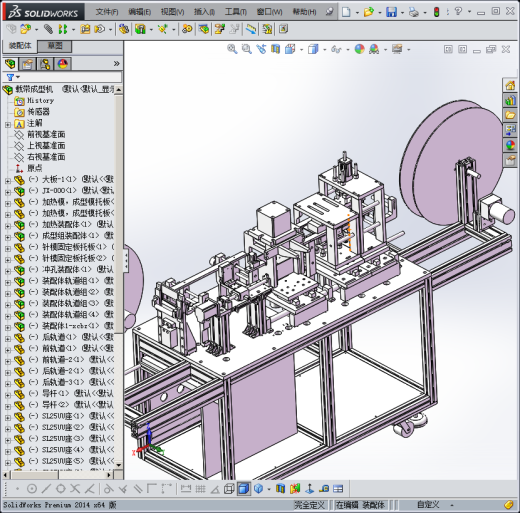Click the Section View icon

[275, 49]
